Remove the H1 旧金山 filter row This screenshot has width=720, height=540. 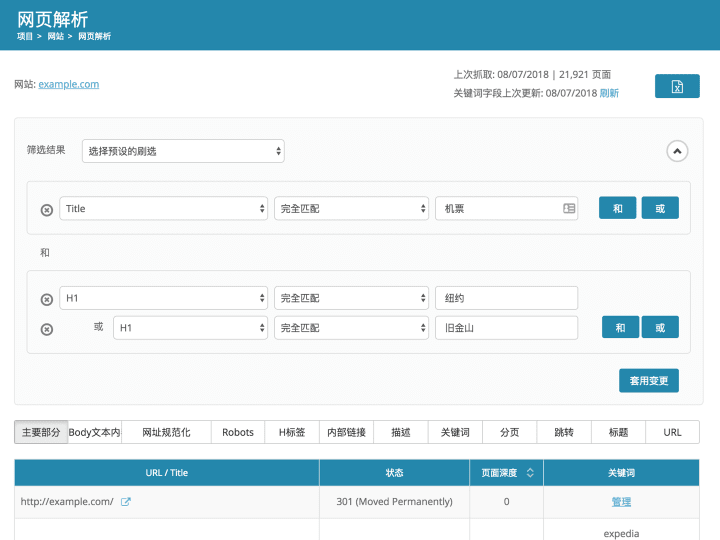coord(47,329)
